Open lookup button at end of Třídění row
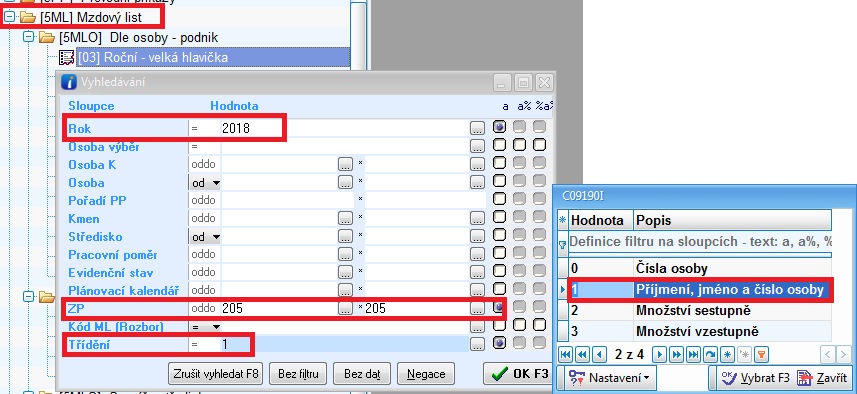Viewport: 857px width, 394px height. (x=477, y=345)
